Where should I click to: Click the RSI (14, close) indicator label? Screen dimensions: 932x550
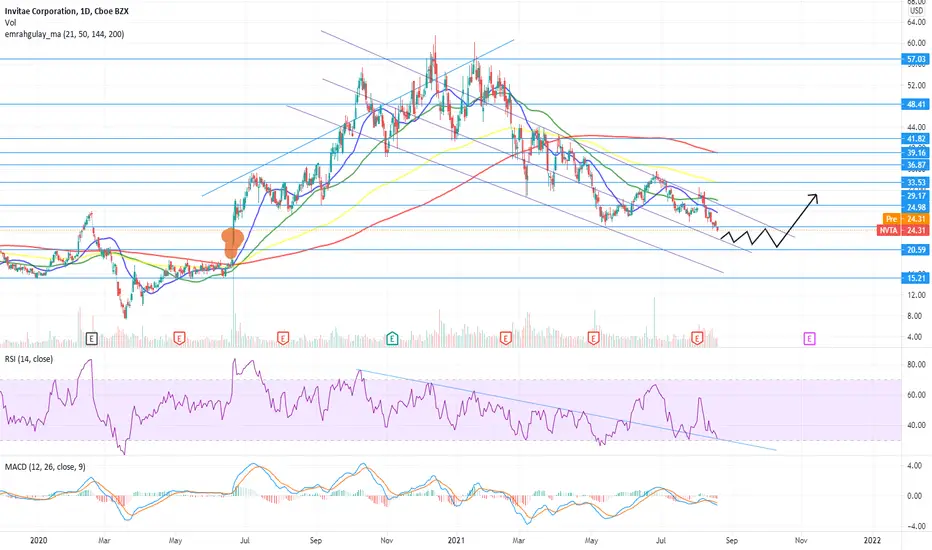coord(29,359)
